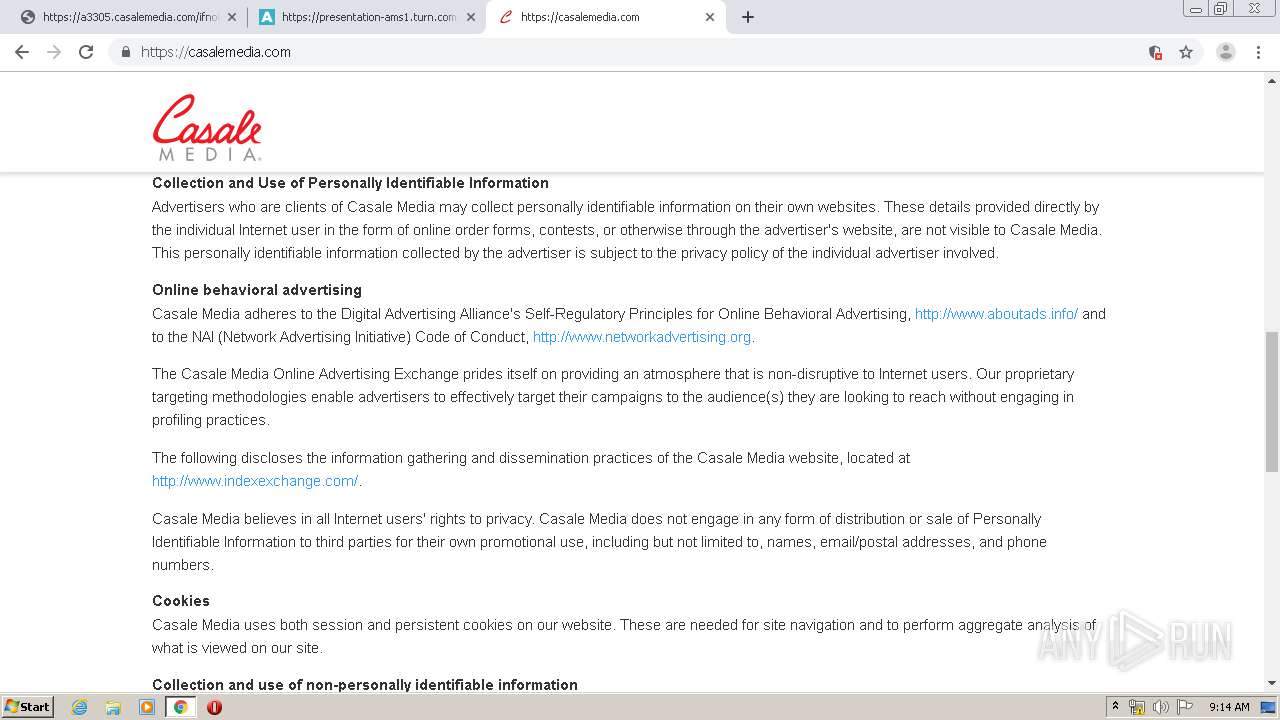Screen dimensions: 1280x720
Task: Click the red antivirus taskbar icon
Action: (x=214, y=707)
